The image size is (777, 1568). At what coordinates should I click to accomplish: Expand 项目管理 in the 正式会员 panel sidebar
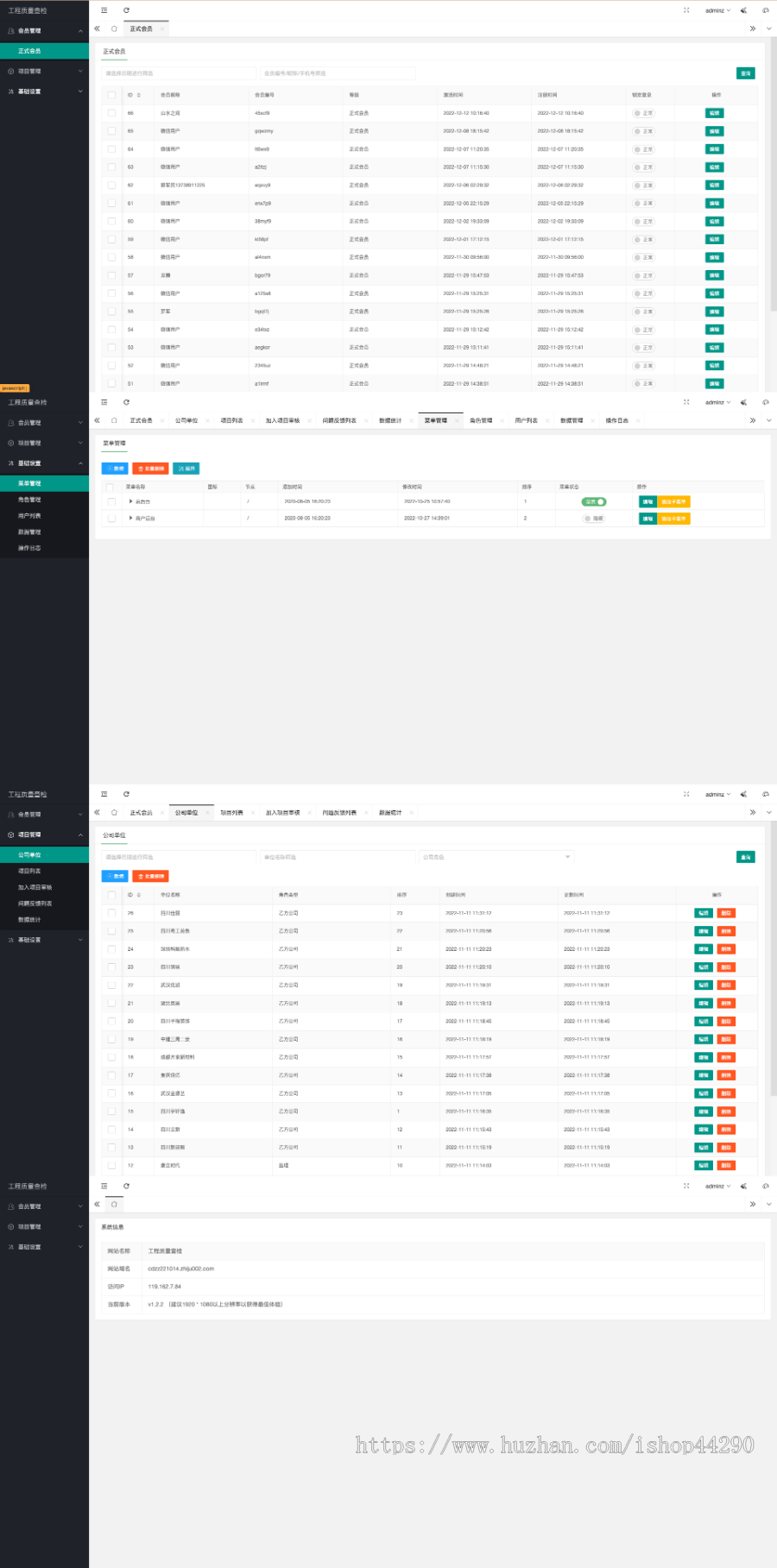(44, 71)
